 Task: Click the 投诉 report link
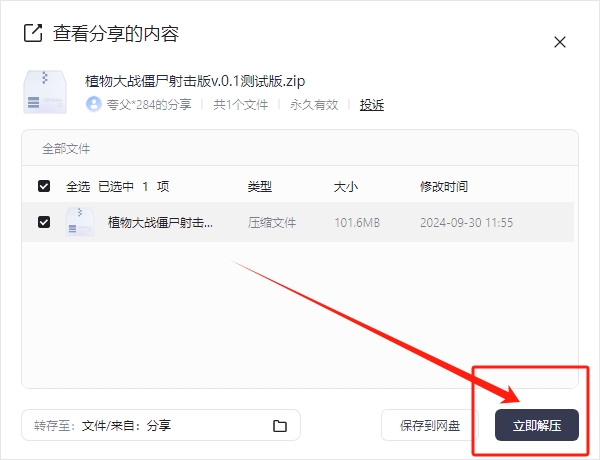click(x=372, y=104)
